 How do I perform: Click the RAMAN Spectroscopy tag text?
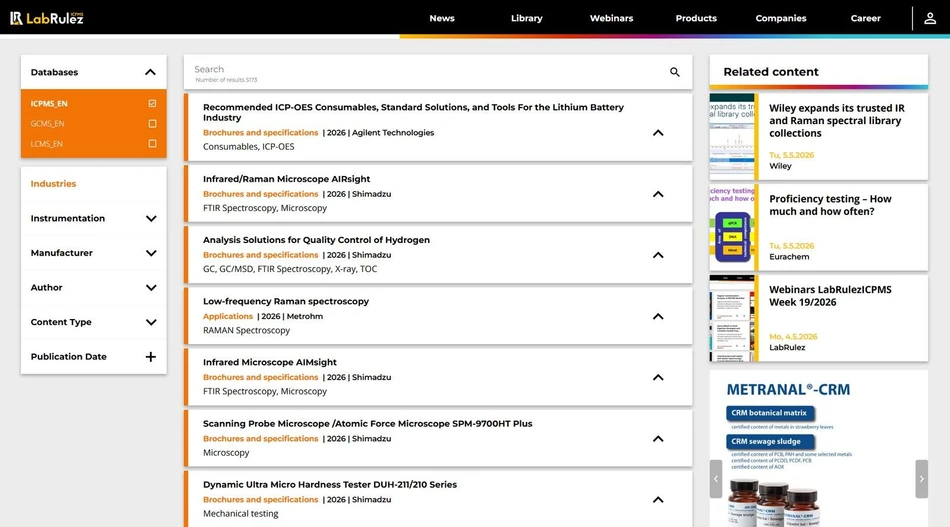247,330
